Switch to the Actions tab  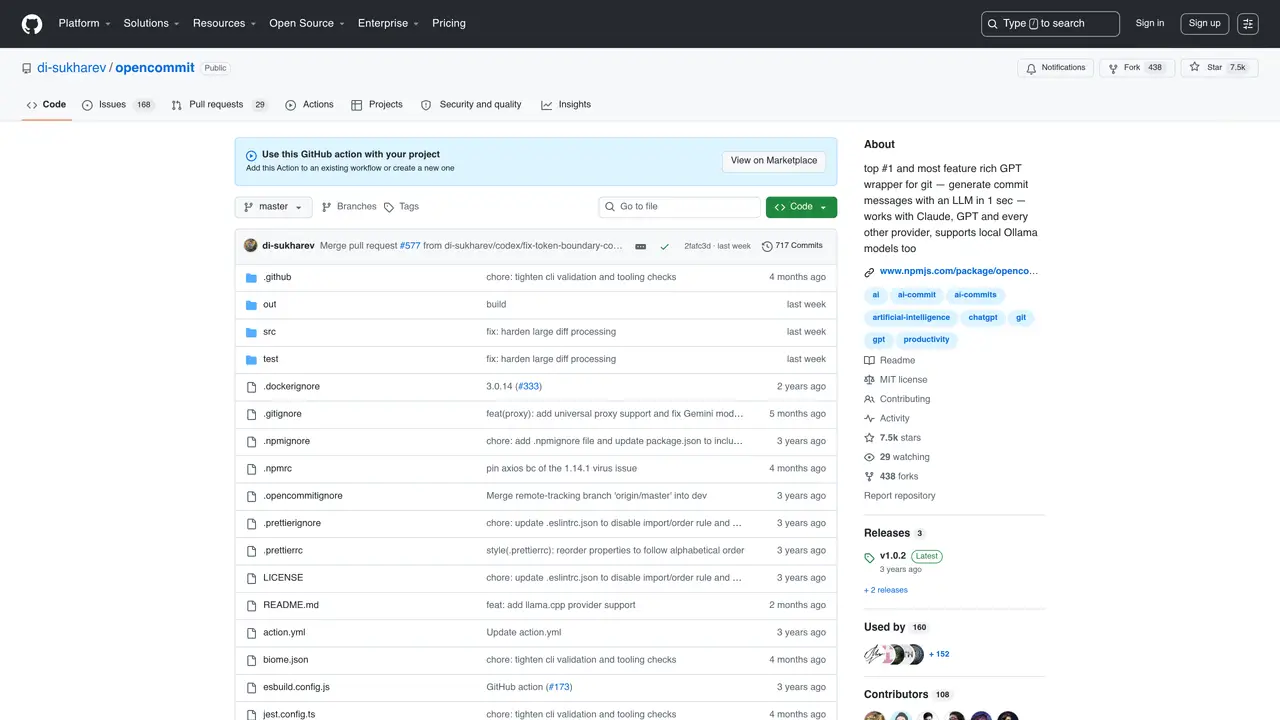tap(309, 104)
